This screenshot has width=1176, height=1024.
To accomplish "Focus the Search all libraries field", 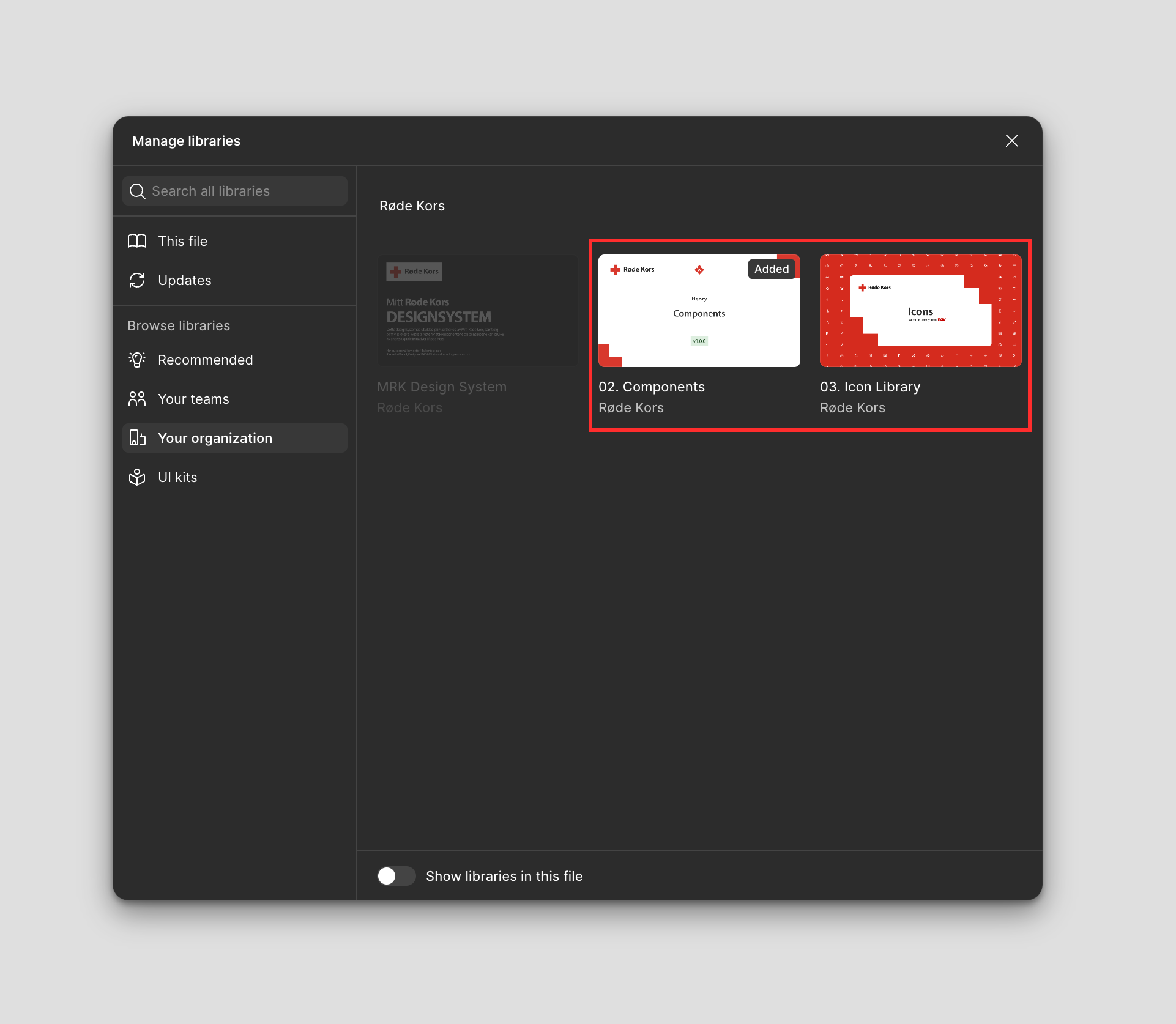I will [245, 191].
